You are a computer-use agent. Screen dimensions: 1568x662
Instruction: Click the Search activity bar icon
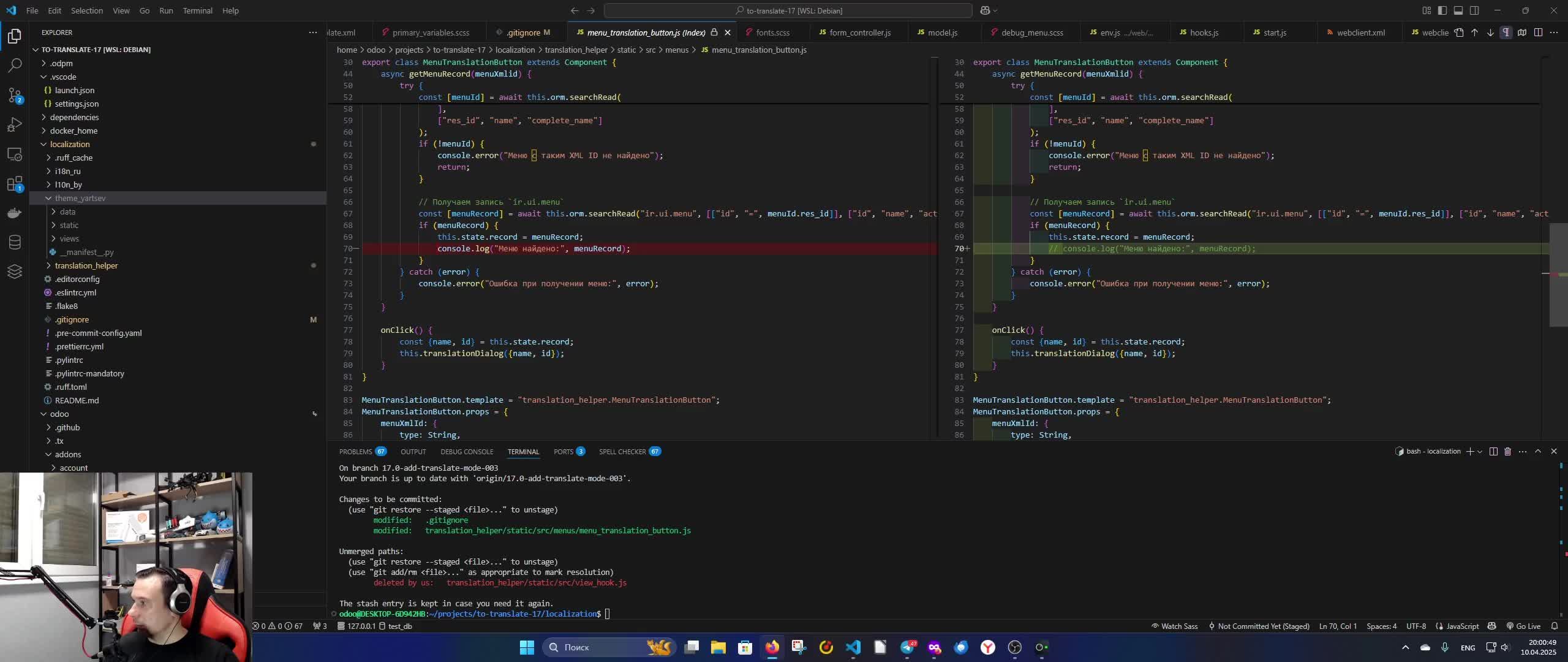point(15,65)
